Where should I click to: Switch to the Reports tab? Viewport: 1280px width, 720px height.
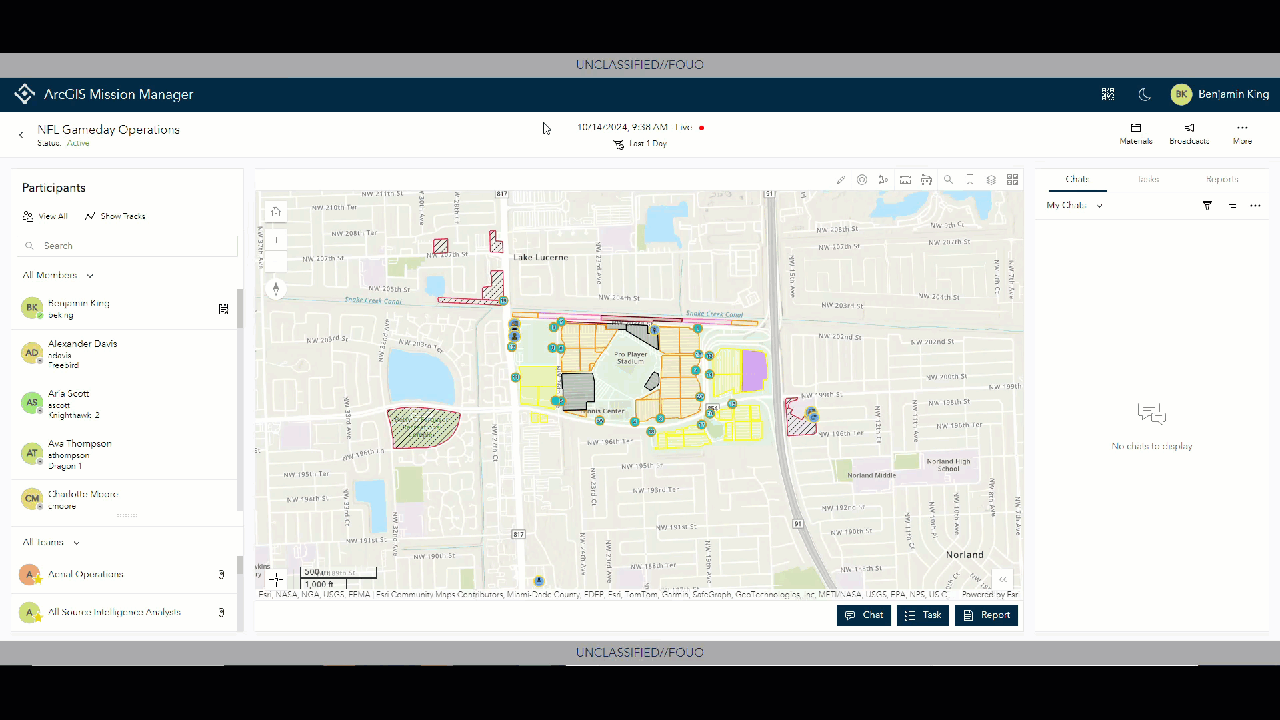point(1222,180)
